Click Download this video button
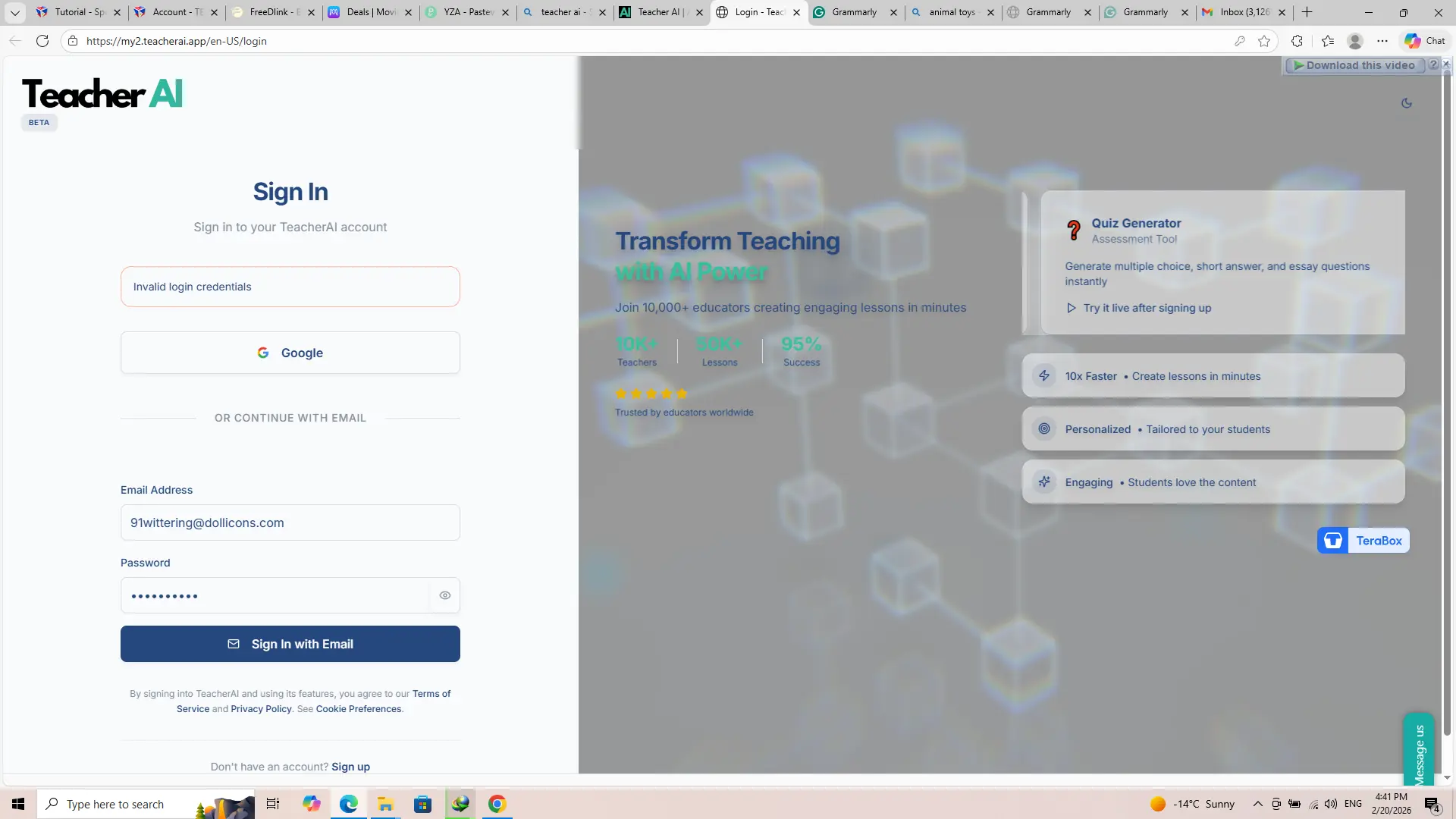 tap(1354, 65)
